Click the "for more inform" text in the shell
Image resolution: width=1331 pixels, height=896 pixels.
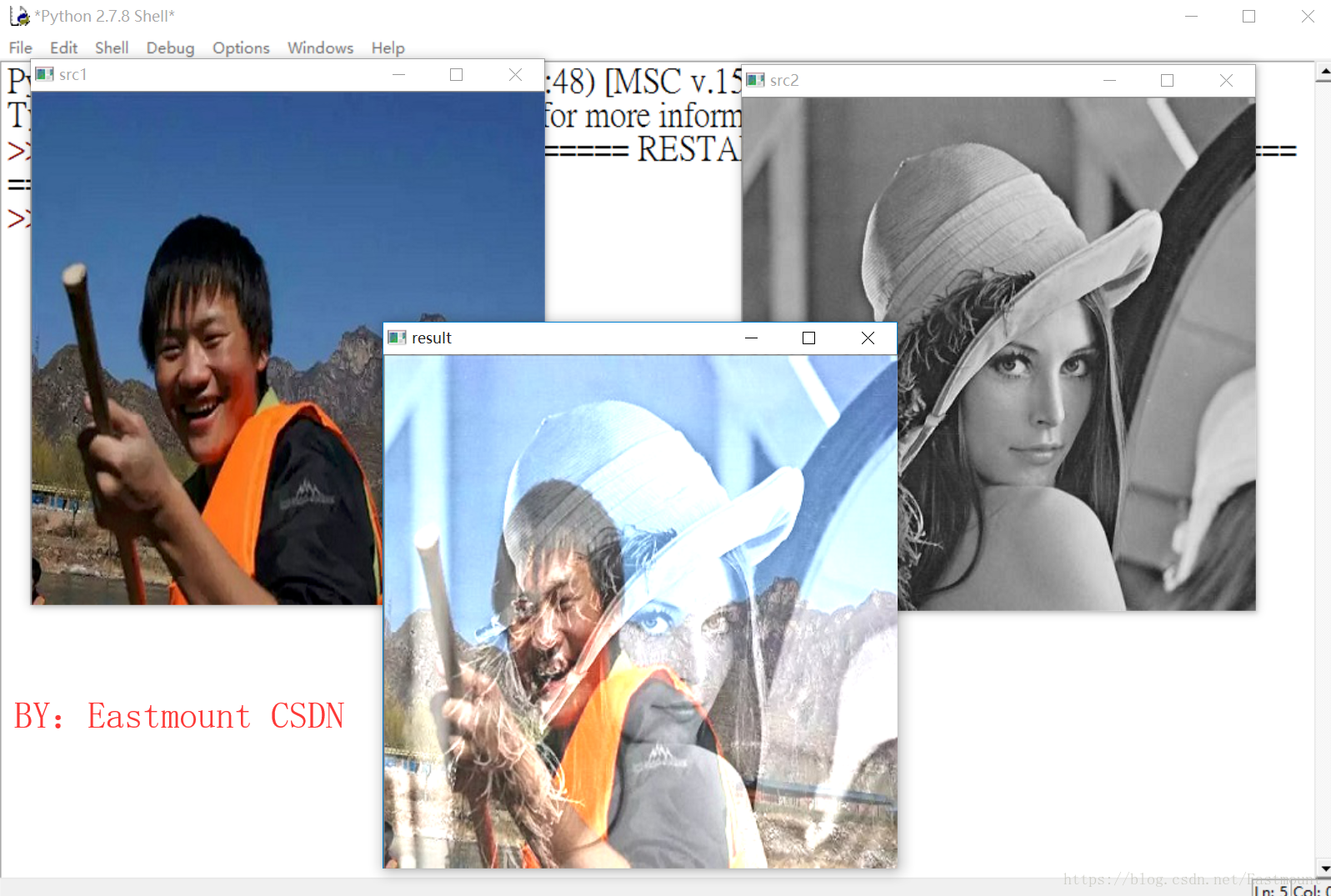tap(643, 116)
